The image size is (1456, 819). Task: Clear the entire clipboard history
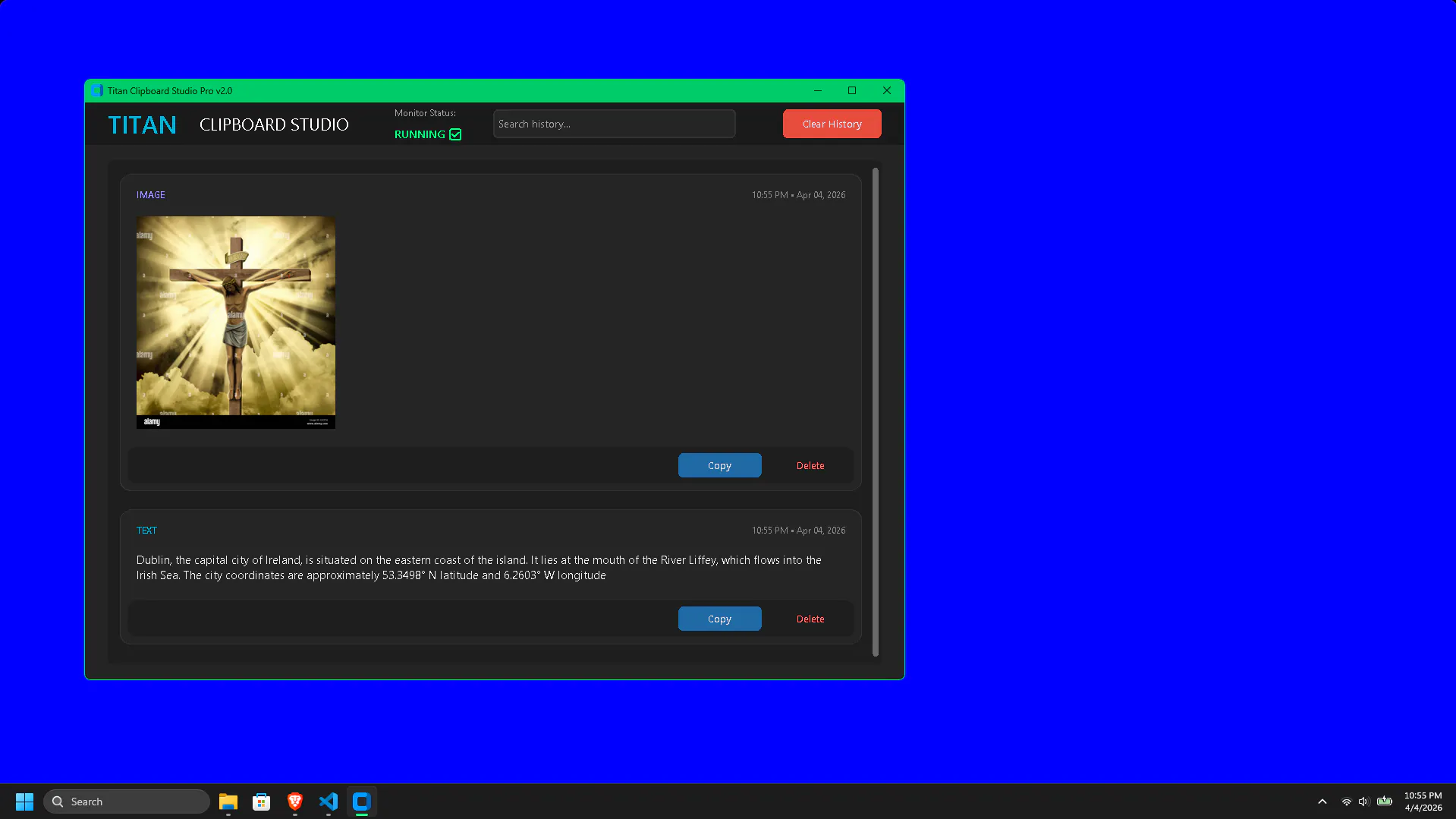(832, 124)
